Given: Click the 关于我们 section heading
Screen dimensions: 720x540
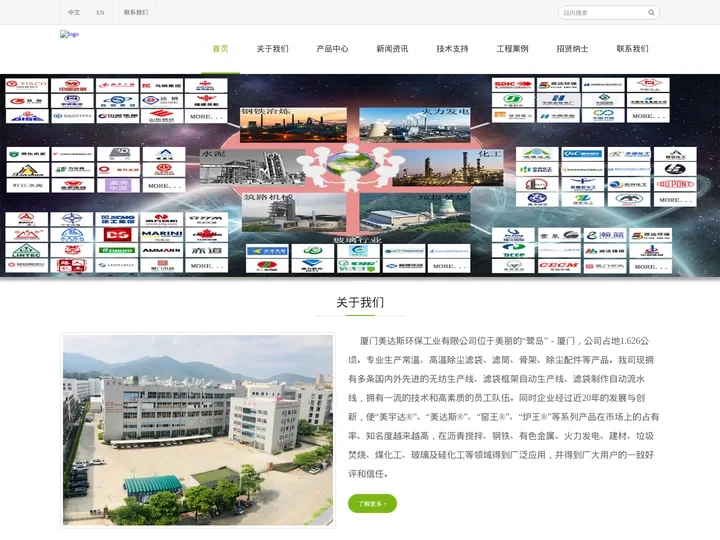Looking at the screenshot, I should pos(360,302).
